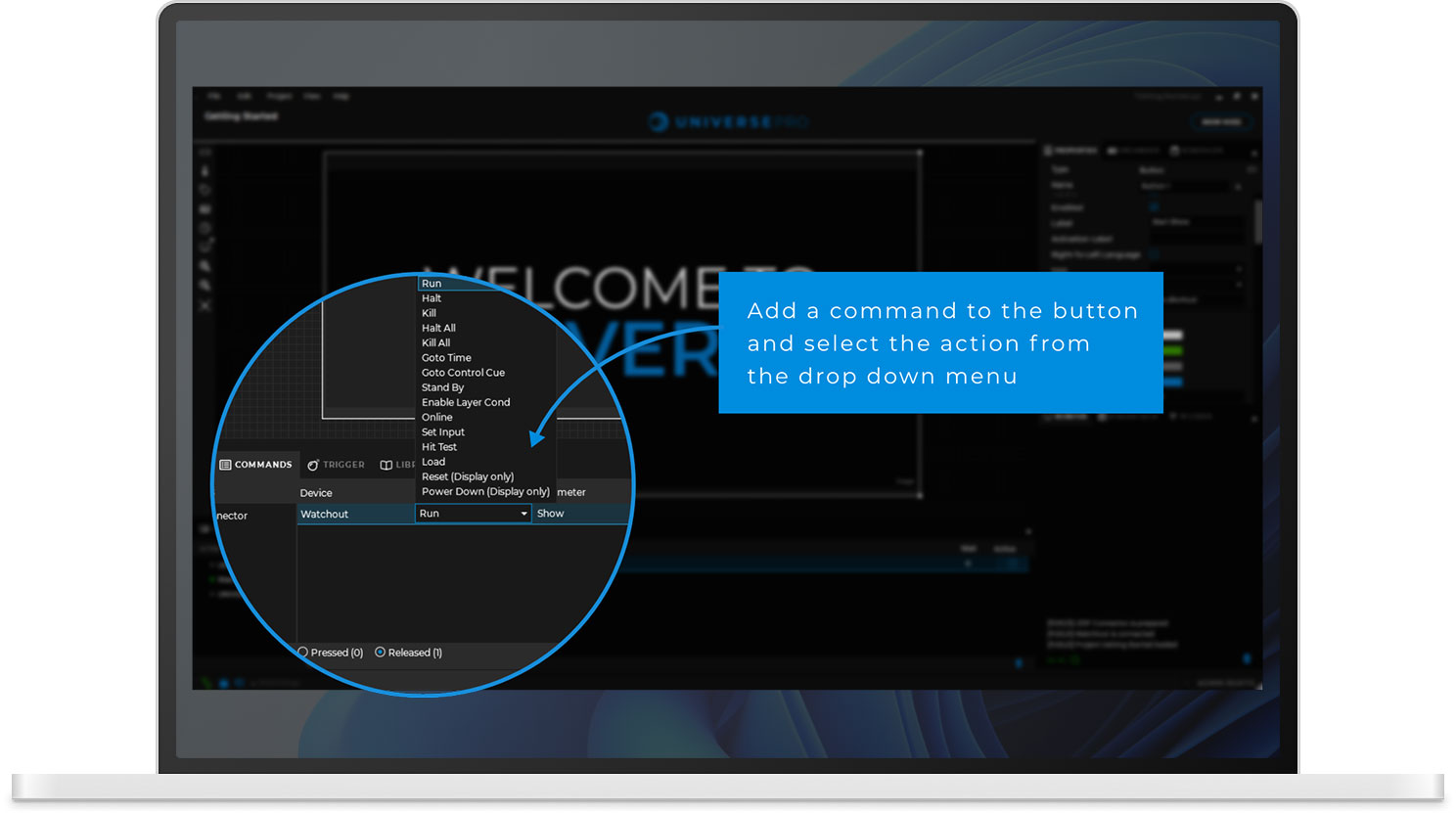The height and width of the screenshot is (813, 1456).
Task: Click the X tool at bottom of left toolbar
Action: tap(205, 305)
